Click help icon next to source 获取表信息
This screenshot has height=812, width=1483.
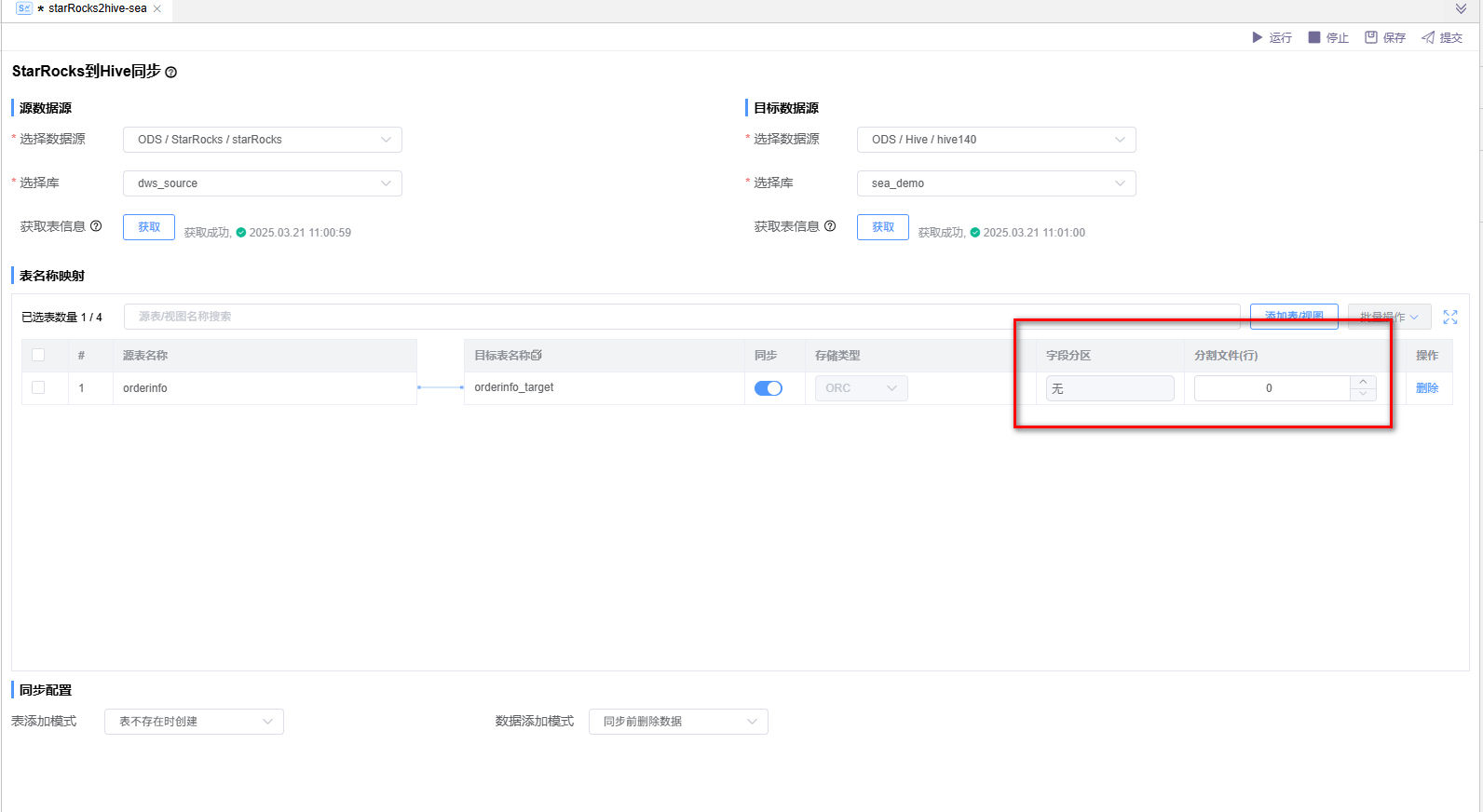pyautogui.click(x=96, y=226)
